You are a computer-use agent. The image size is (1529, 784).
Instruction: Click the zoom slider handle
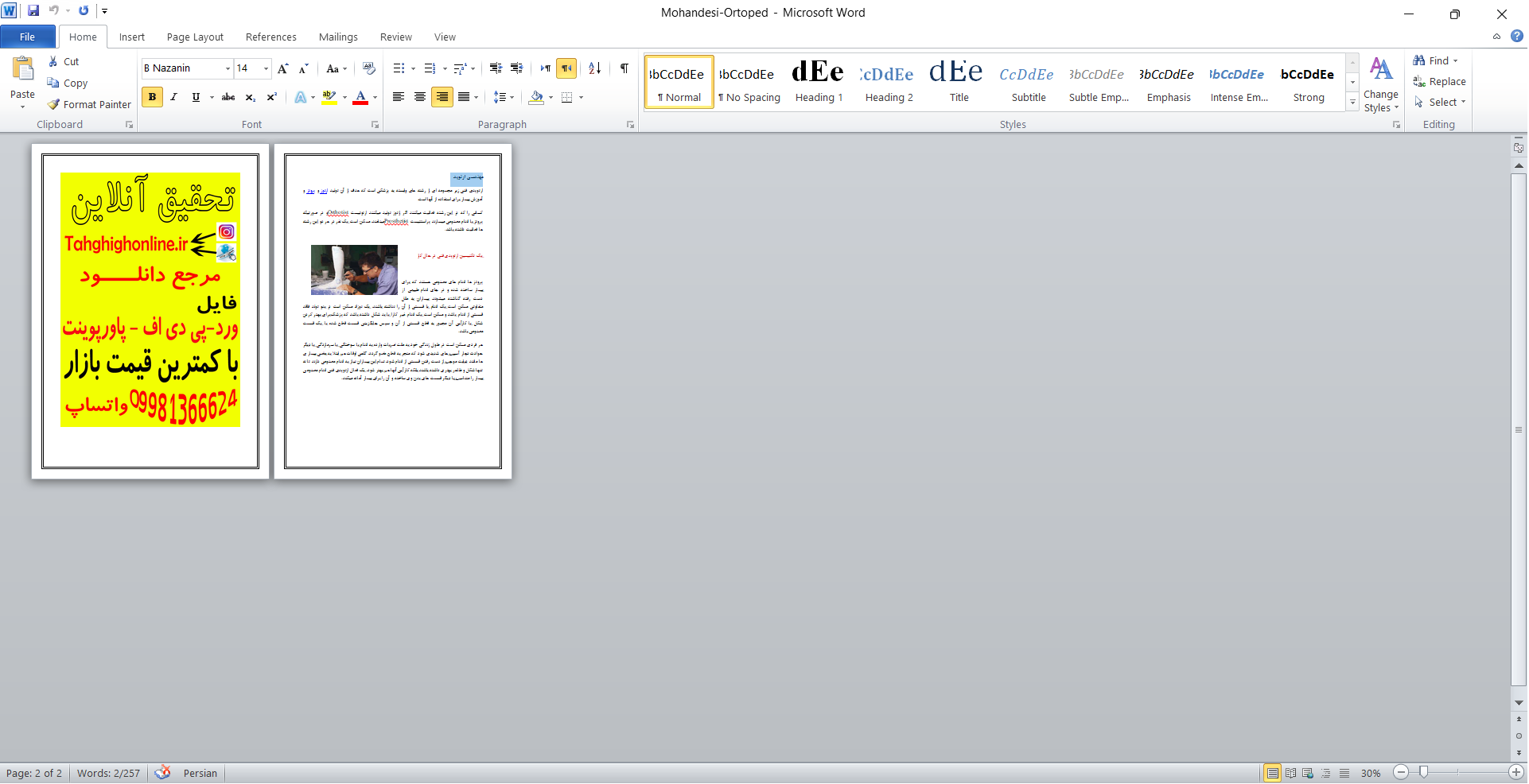tap(1423, 772)
